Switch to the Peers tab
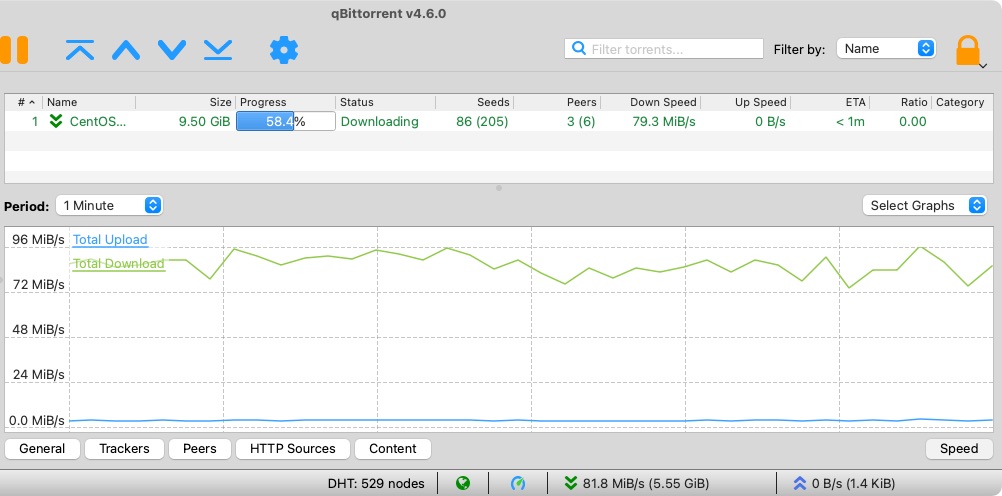 point(200,449)
